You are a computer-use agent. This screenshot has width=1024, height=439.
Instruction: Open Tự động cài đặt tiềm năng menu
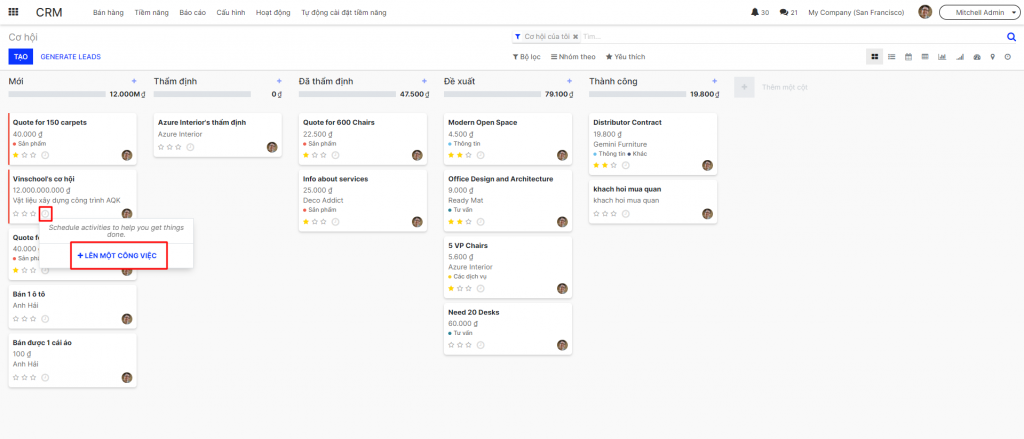coord(344,12)
